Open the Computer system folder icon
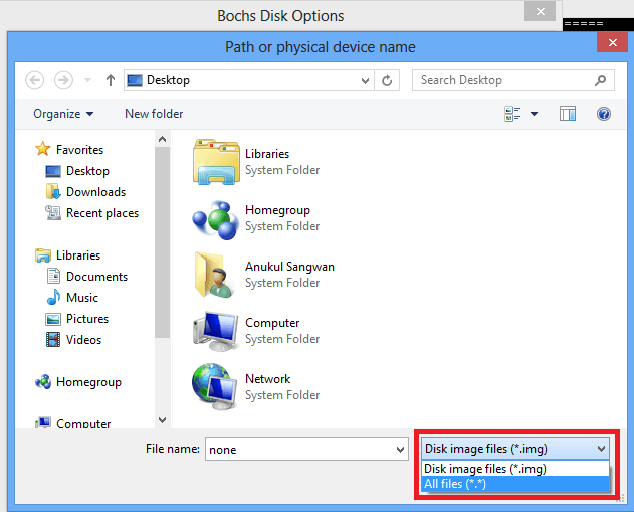Image resolution: width=634 pixels, height=512 pixels. [x=215, y=330]
